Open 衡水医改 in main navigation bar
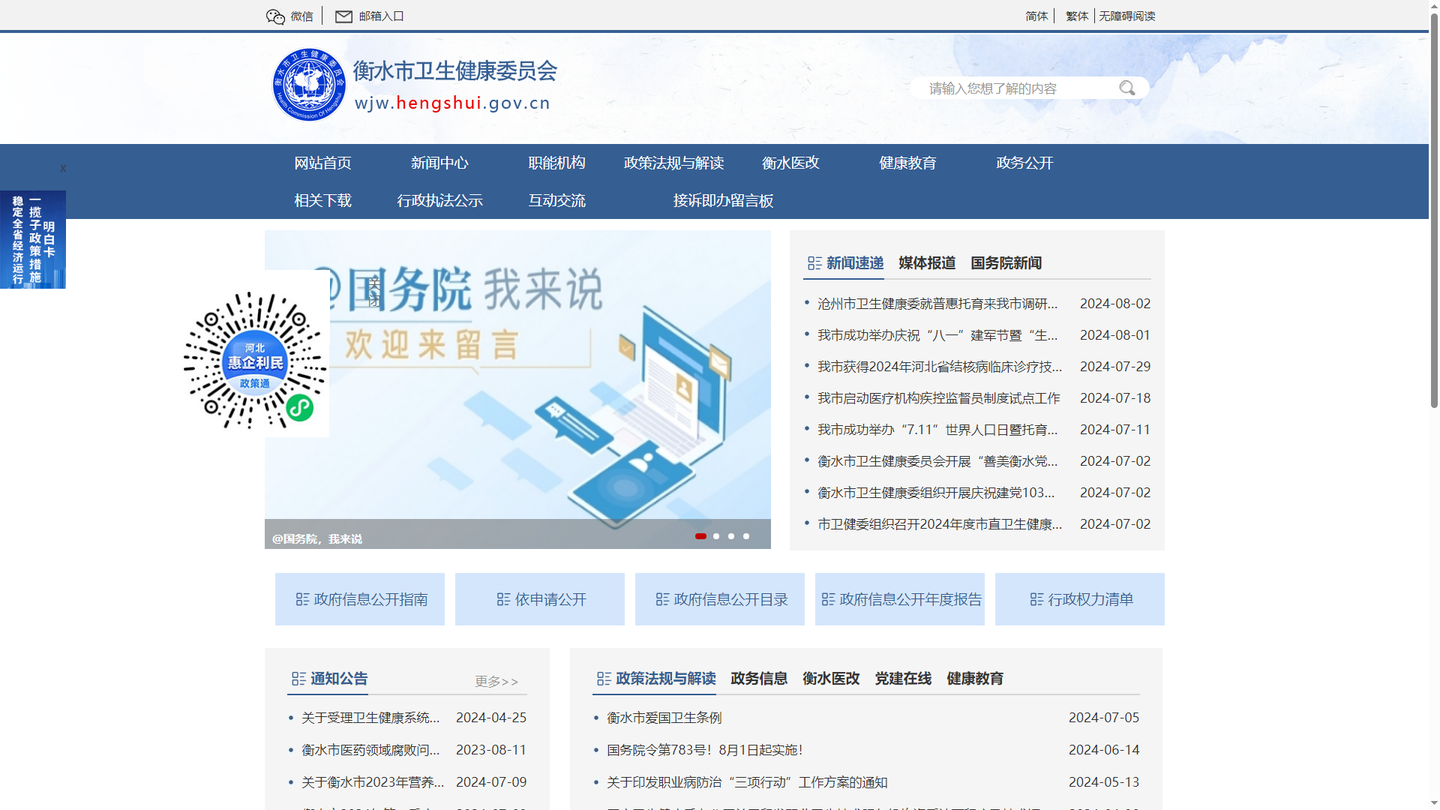 [x=791, y=163]
